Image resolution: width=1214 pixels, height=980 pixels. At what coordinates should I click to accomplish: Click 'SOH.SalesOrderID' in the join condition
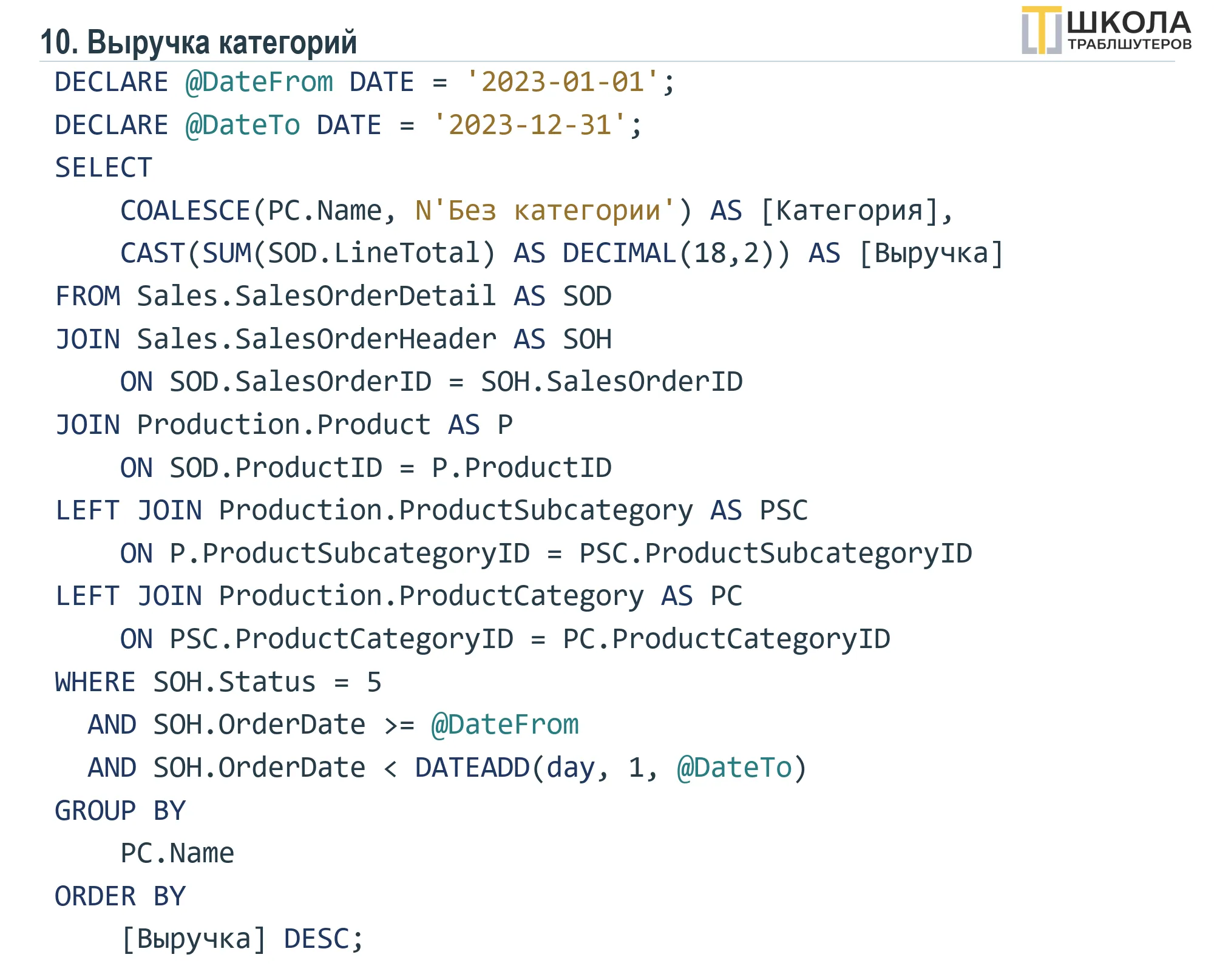coord(612,382)
